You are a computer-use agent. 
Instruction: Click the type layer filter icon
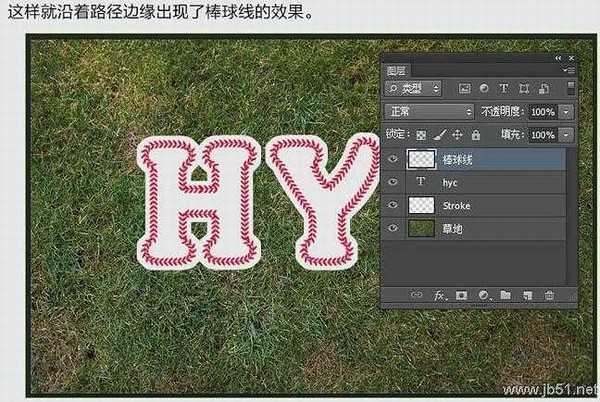click(x=503, y=88)
